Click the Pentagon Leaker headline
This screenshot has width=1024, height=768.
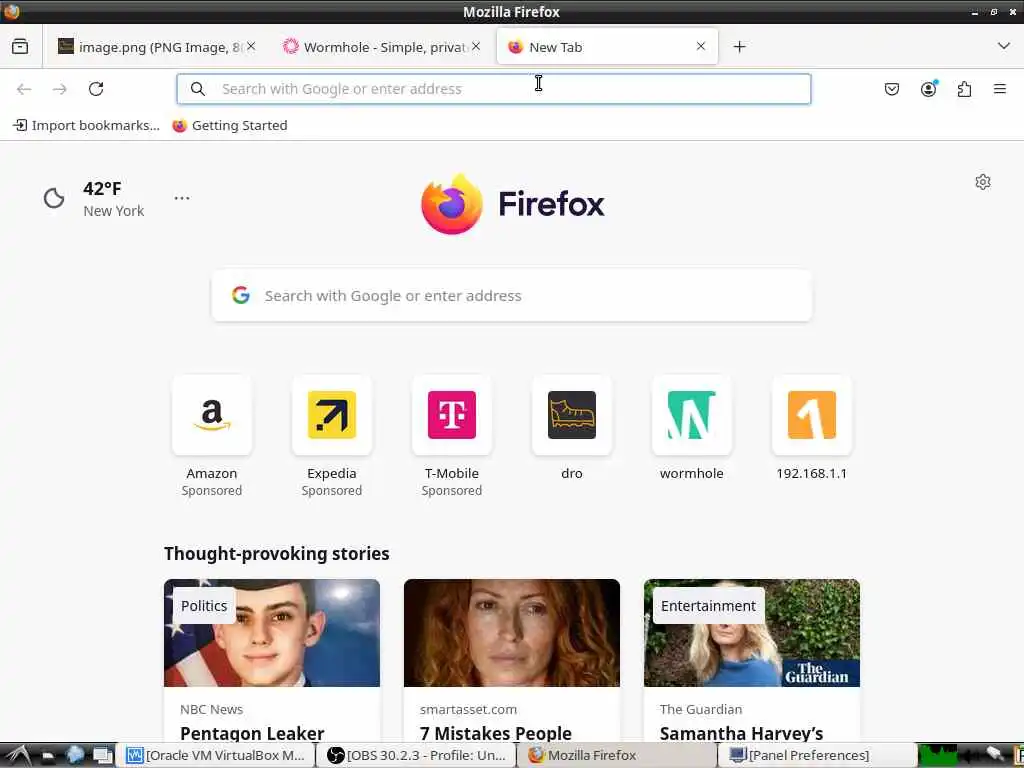(252, 733)
